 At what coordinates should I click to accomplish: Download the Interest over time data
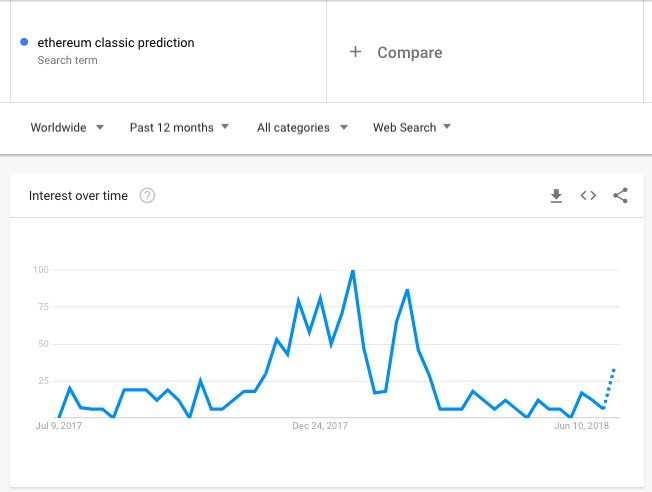tap(556, 195)
